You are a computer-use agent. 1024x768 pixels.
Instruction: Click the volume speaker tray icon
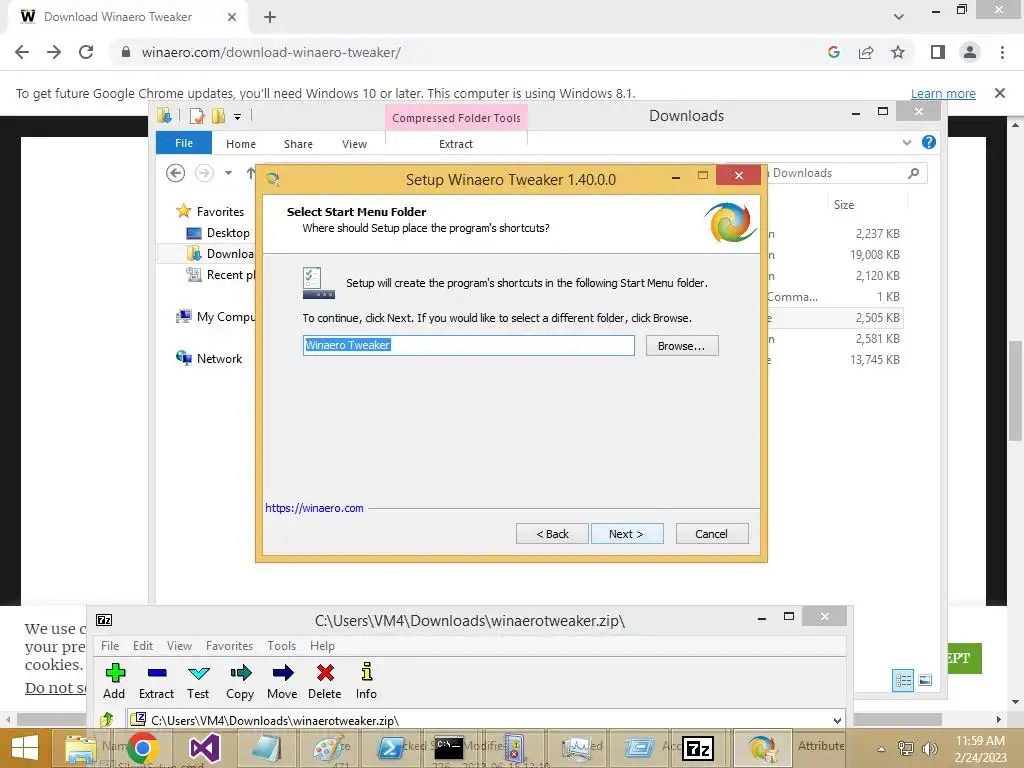click(929, 749)
